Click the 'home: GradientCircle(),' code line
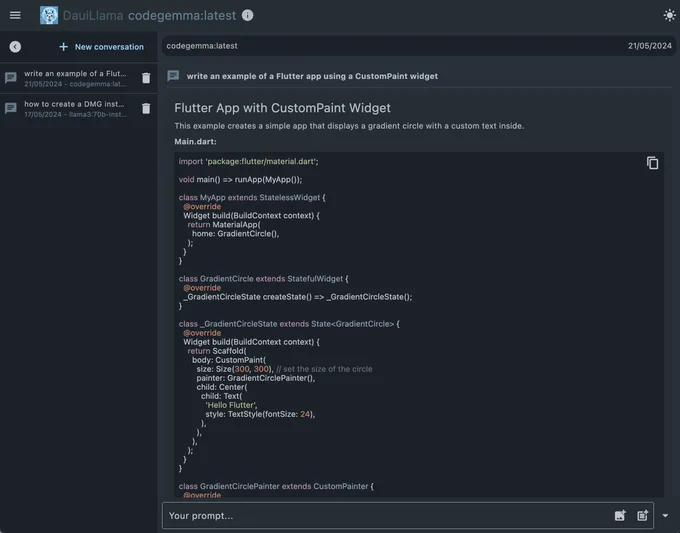The width and height of the screenshot is (680, 533). 235,234
